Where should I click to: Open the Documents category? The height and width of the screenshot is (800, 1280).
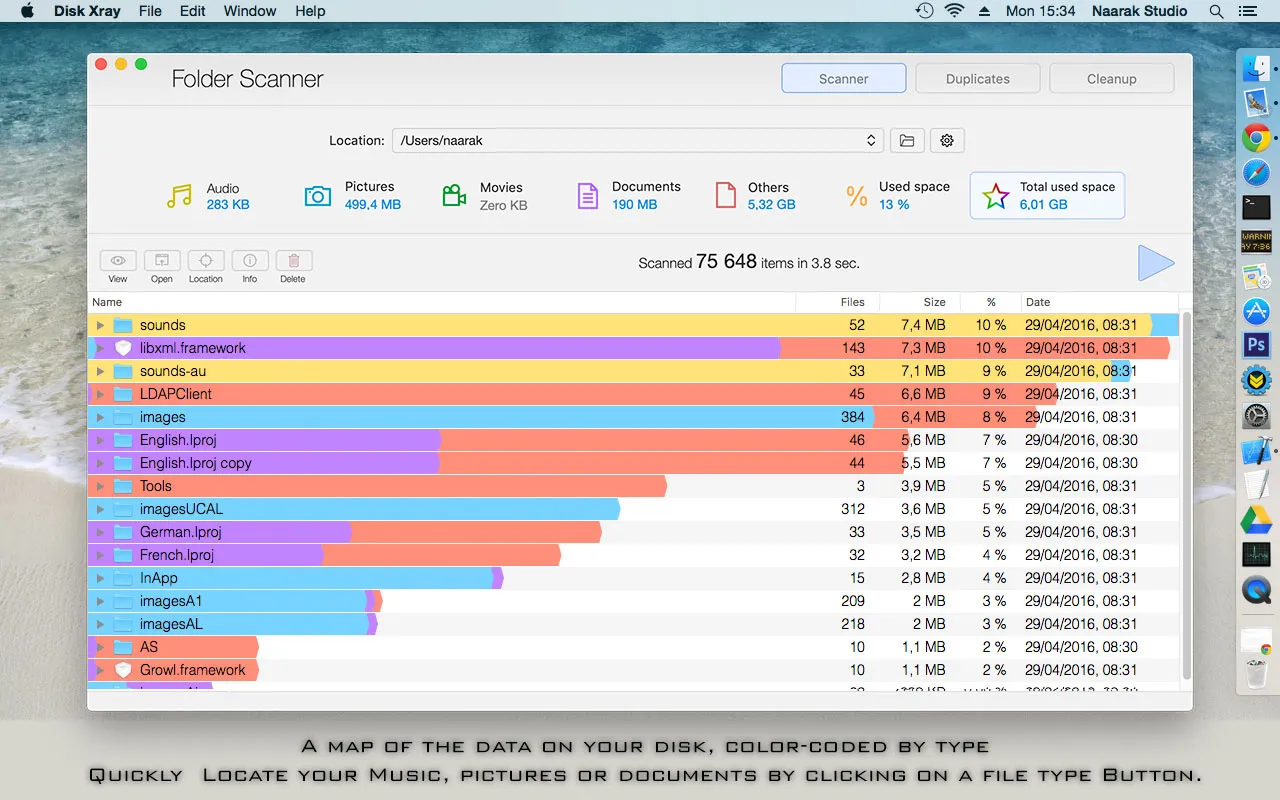pos(587,195)
